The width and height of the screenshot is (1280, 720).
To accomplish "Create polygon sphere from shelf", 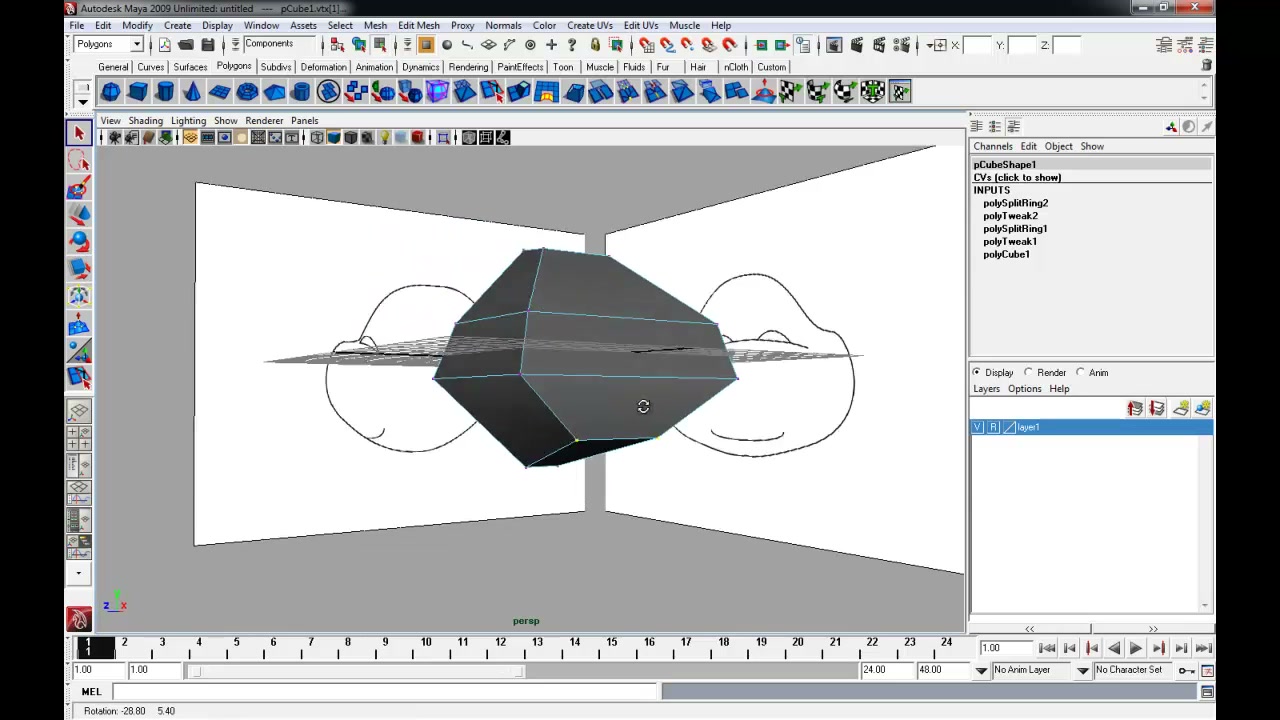I will tap(111, 92).
